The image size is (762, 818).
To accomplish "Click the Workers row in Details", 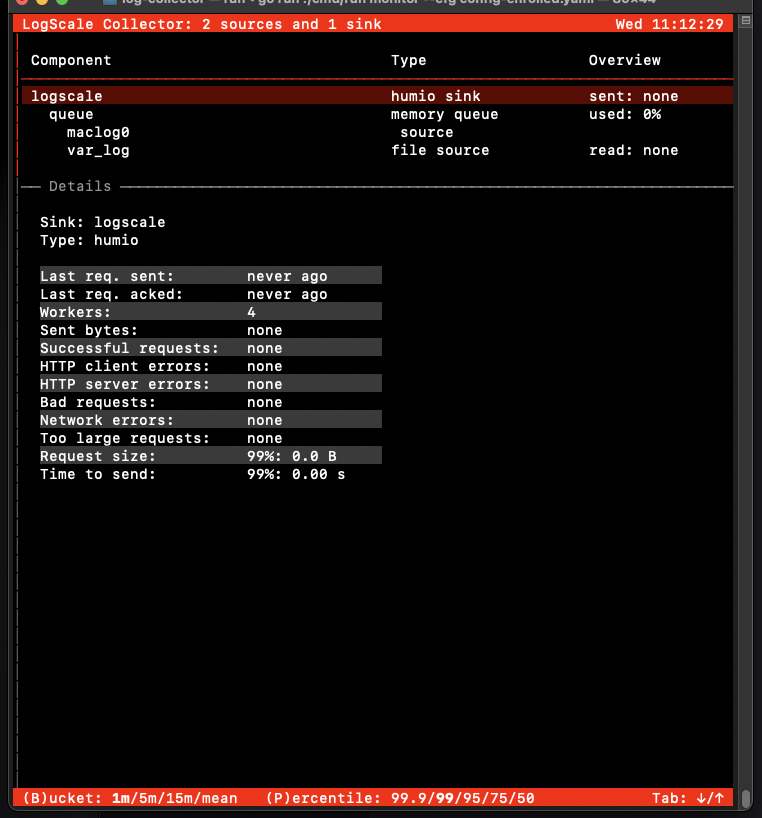I will pyautogui.click(x=210, y=312).
